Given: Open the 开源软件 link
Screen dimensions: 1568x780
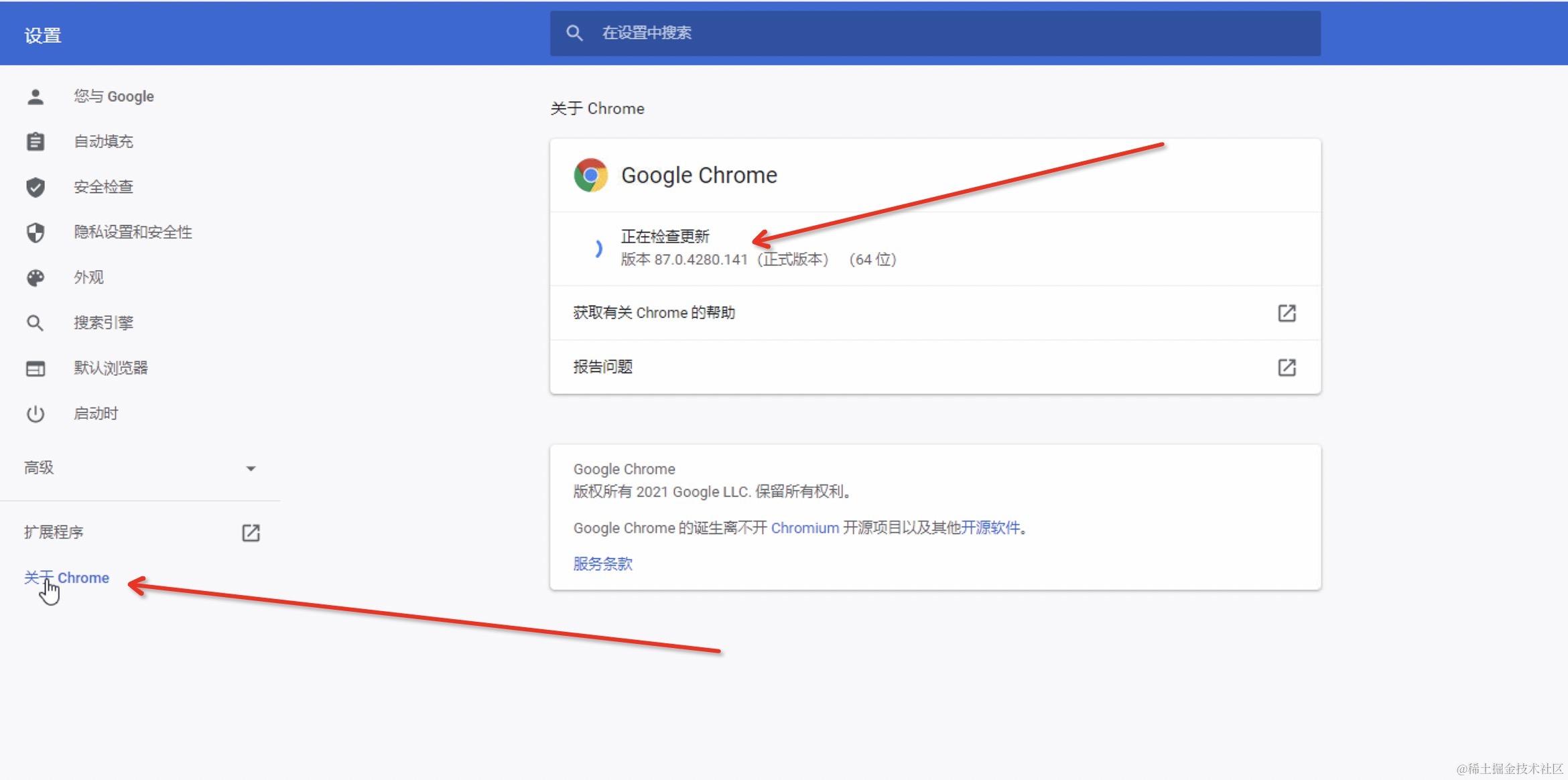Looking at the screenshot, I should [990, 528].
